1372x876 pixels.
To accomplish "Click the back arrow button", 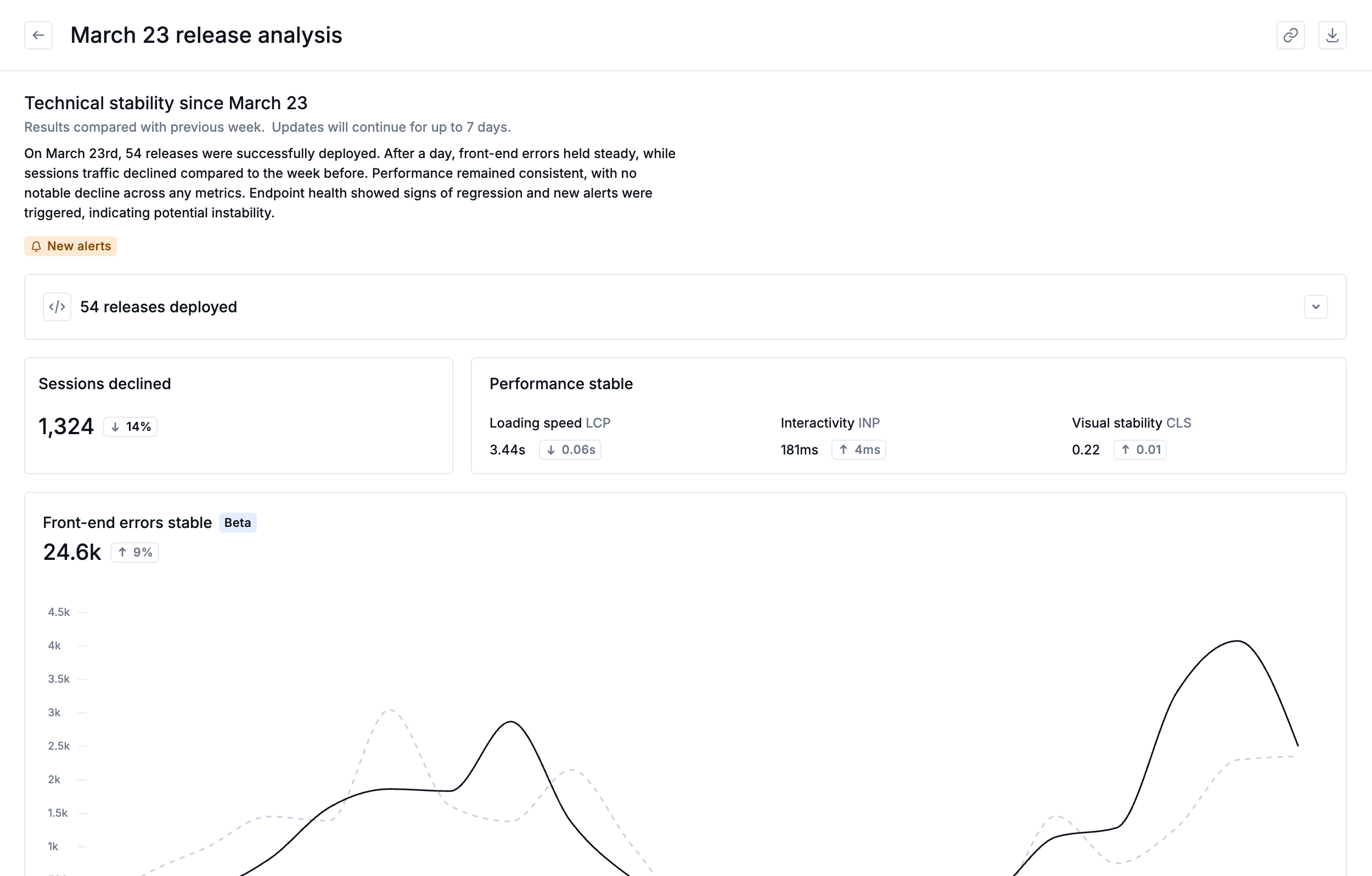I will pos(38,35).
